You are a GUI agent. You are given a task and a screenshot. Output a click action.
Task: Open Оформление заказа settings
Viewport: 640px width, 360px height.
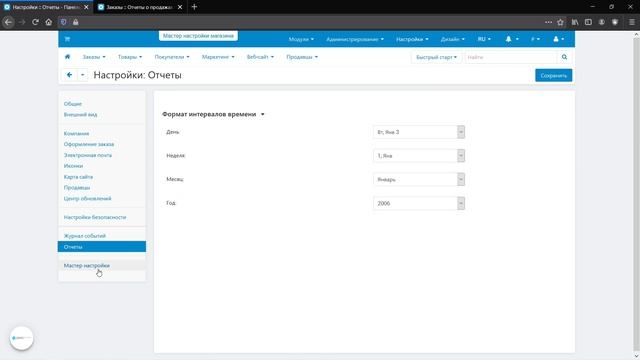pyautogui.click(x=89, y=144)
